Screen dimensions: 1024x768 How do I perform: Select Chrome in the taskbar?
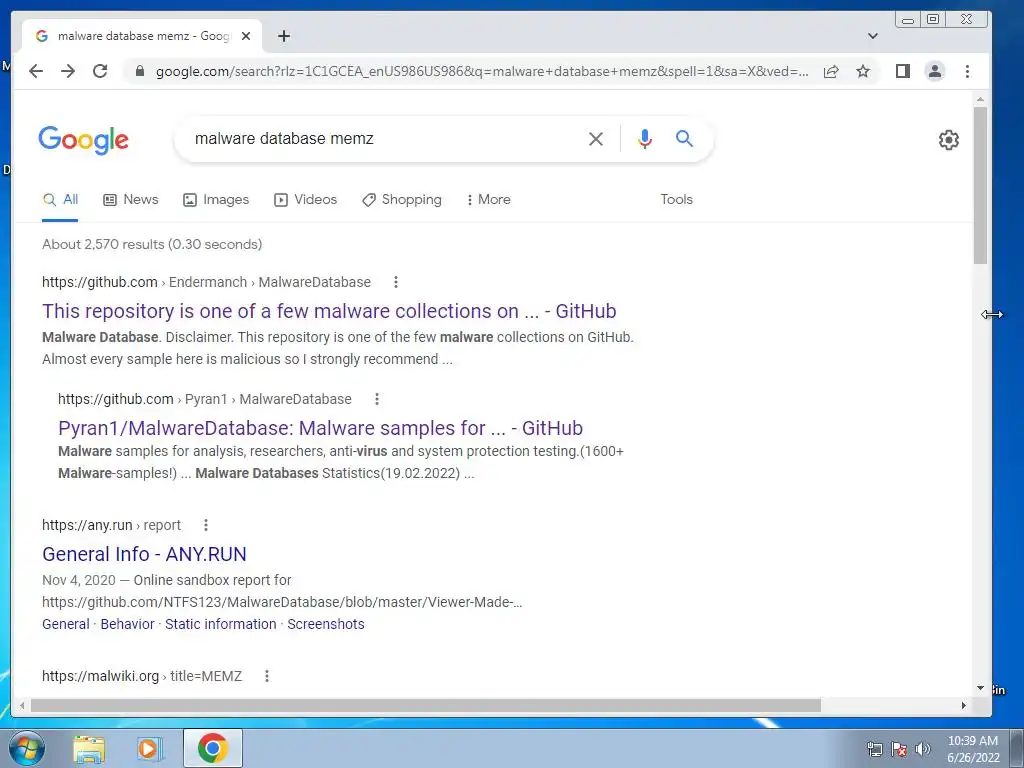click(212, 748)
